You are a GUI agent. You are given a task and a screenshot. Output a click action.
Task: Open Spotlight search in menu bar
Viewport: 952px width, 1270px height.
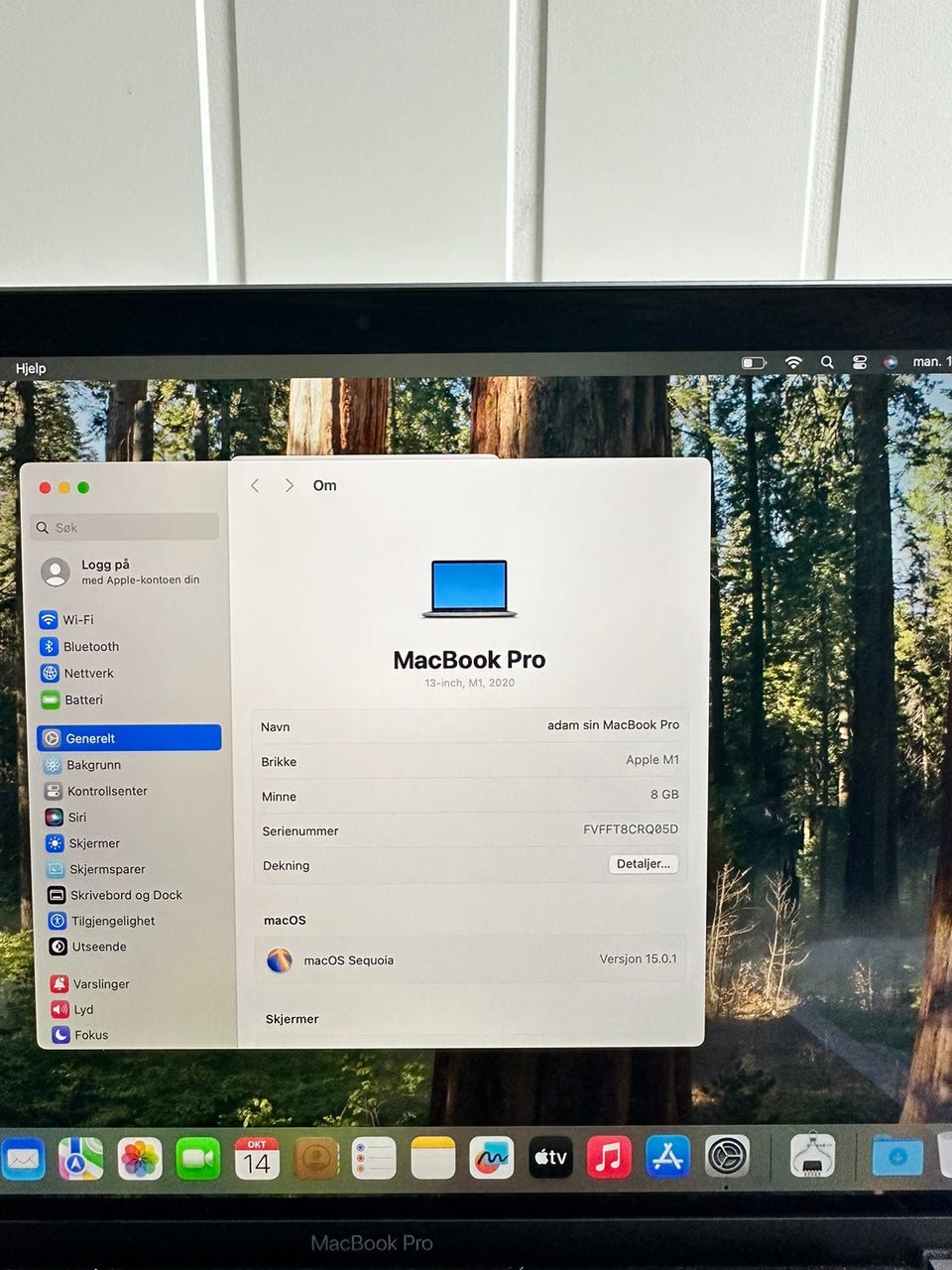pyautogui.click(x=827, y=362)
